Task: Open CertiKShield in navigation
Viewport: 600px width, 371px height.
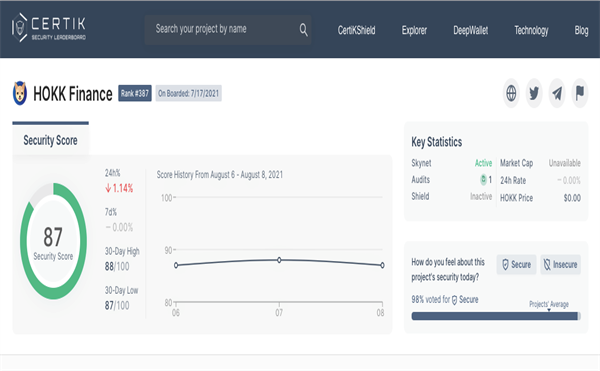Action: point(356,30)
